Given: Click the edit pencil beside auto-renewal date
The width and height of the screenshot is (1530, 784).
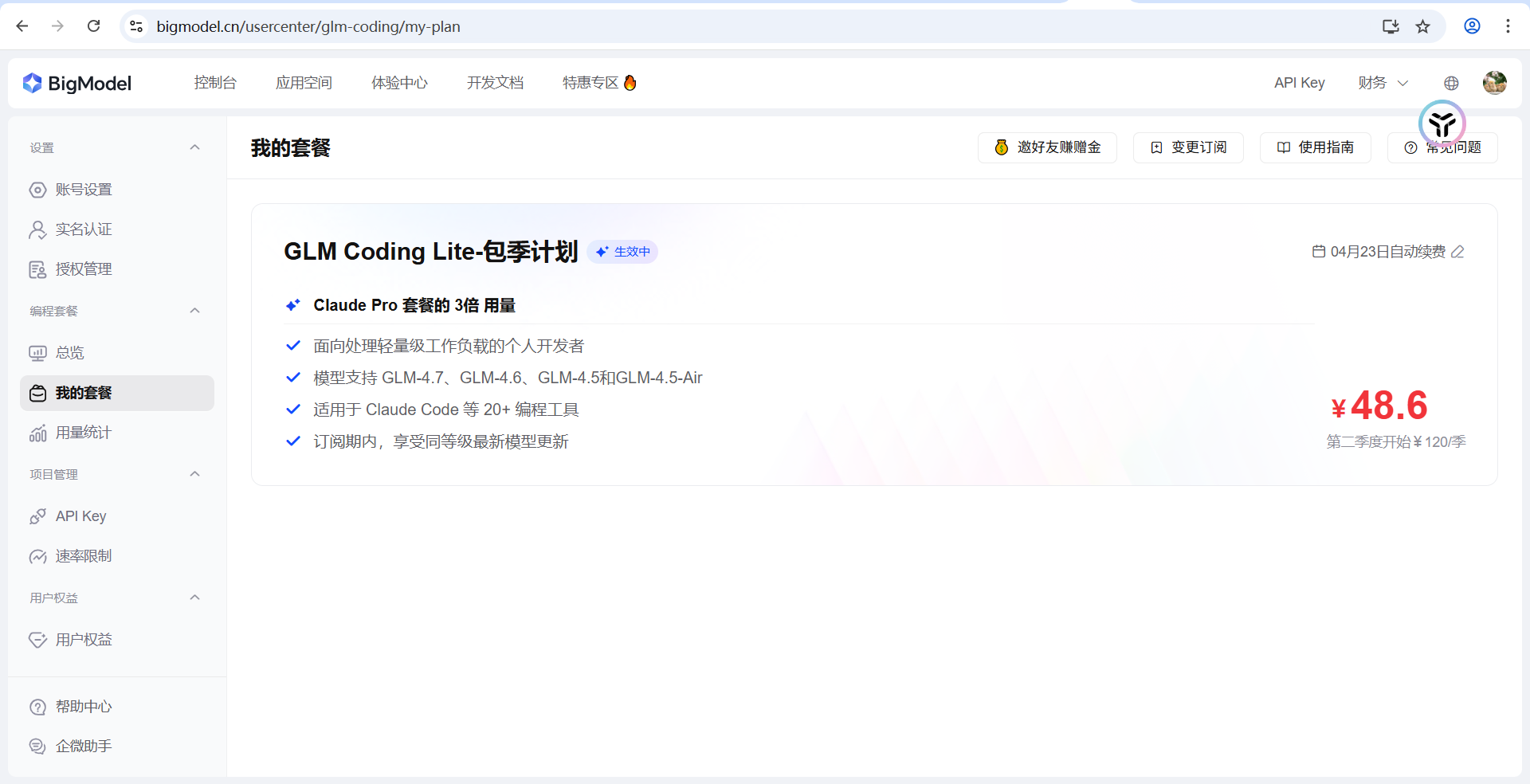Looking at the screenshot, I should tap(1457, 252).
